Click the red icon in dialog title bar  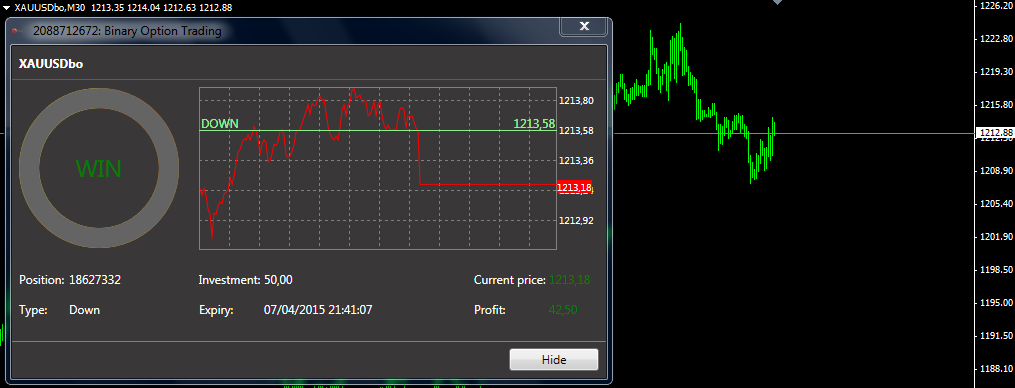click(15, 30)
